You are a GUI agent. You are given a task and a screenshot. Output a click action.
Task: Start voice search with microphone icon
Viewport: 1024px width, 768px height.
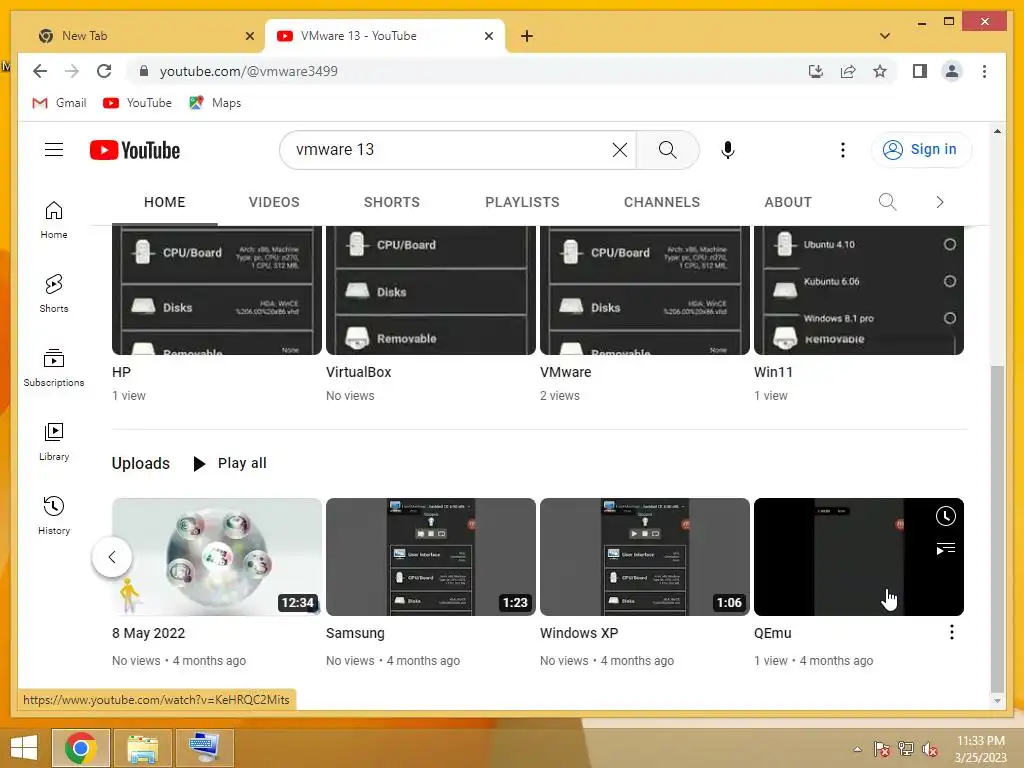point(728,150)
